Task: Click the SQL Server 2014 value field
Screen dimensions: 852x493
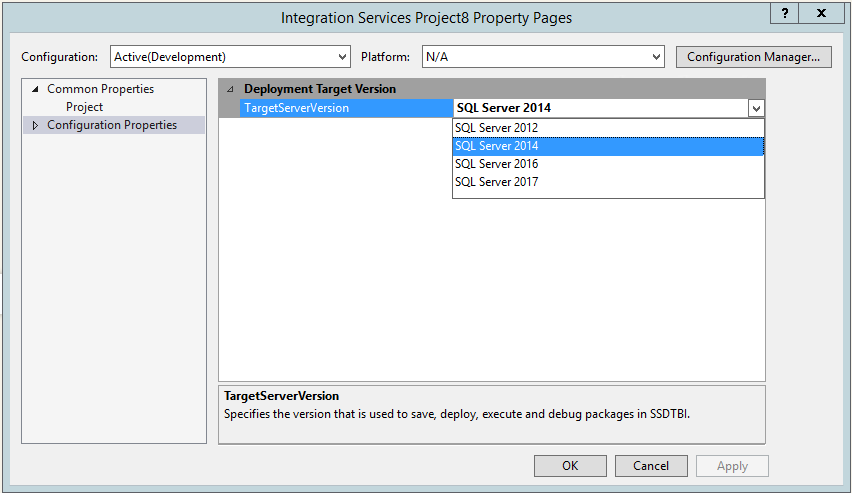Action: 600,108
